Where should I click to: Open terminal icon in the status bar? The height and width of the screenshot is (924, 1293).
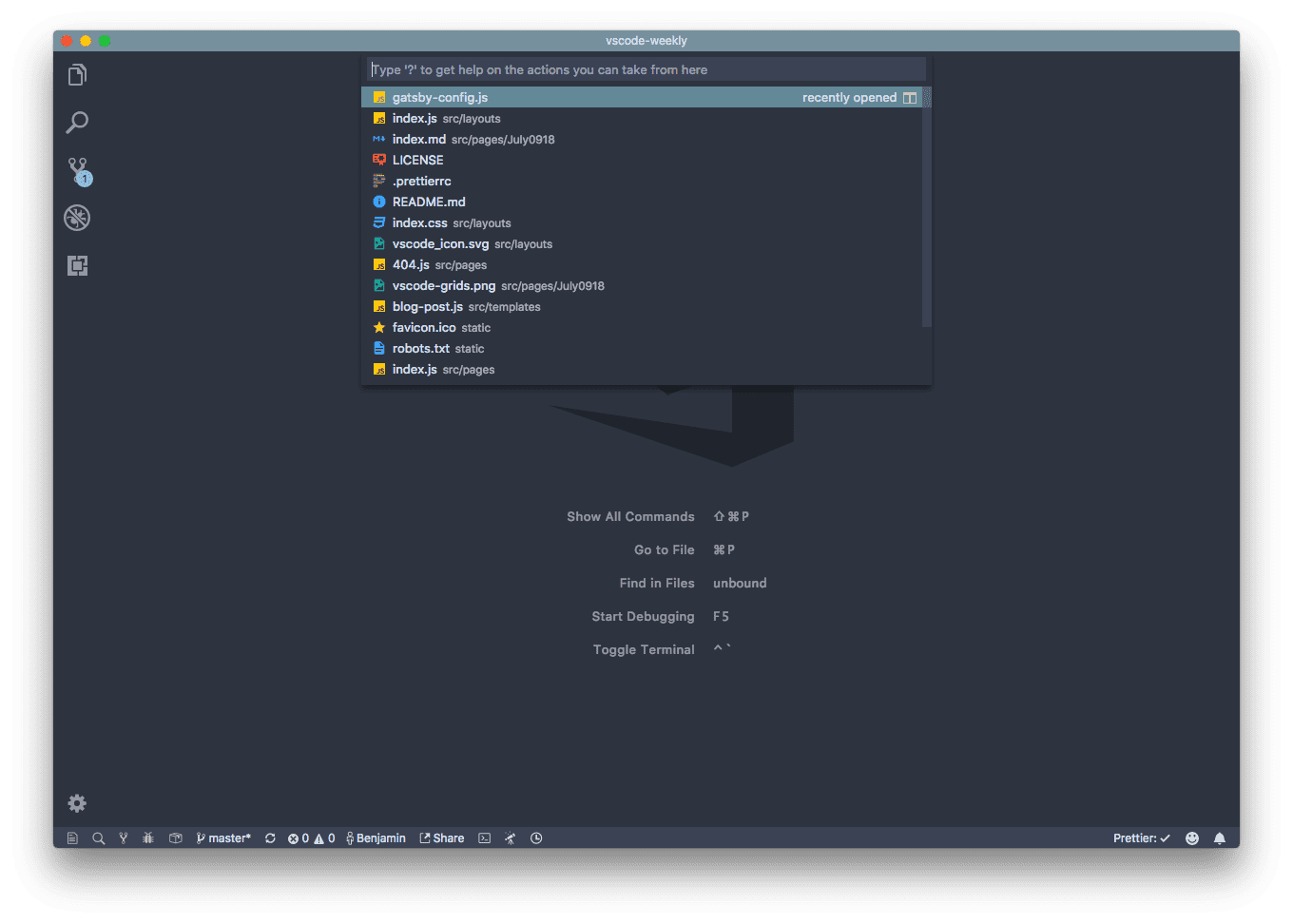(485, 838)
